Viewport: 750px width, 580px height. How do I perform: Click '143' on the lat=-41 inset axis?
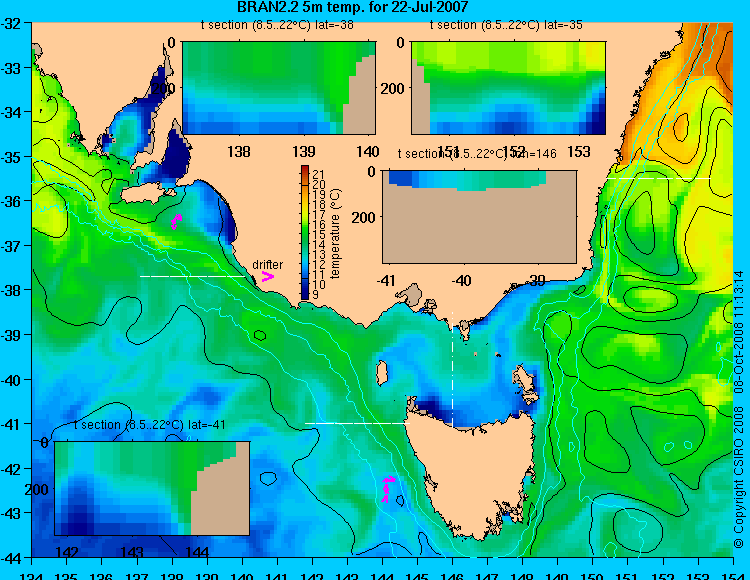click(132, 552)
